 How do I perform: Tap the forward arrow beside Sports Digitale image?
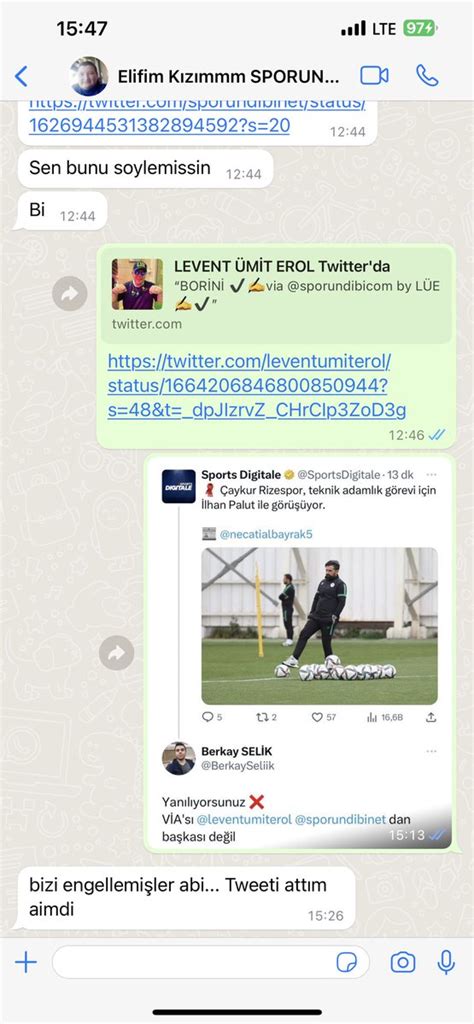coord(117,652)
